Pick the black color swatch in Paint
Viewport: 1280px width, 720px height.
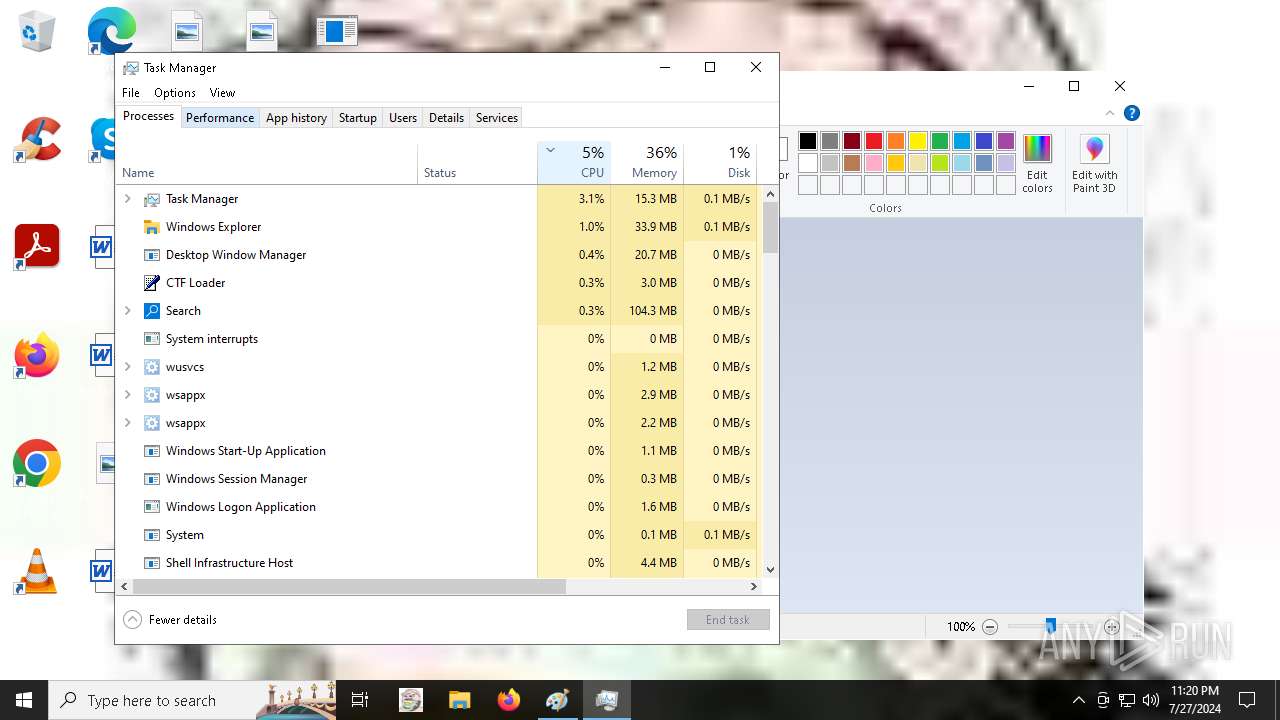tap(808, 141)
